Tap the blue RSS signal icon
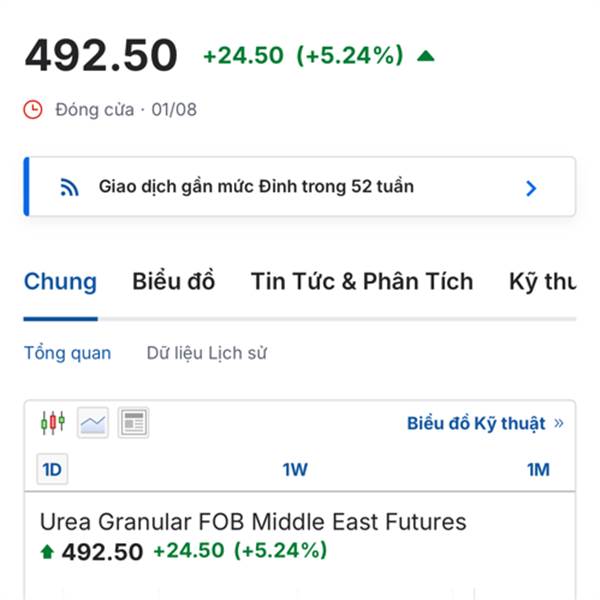Image resolution: width=600 pixels, height=600 pixels. tap(69, 188)
